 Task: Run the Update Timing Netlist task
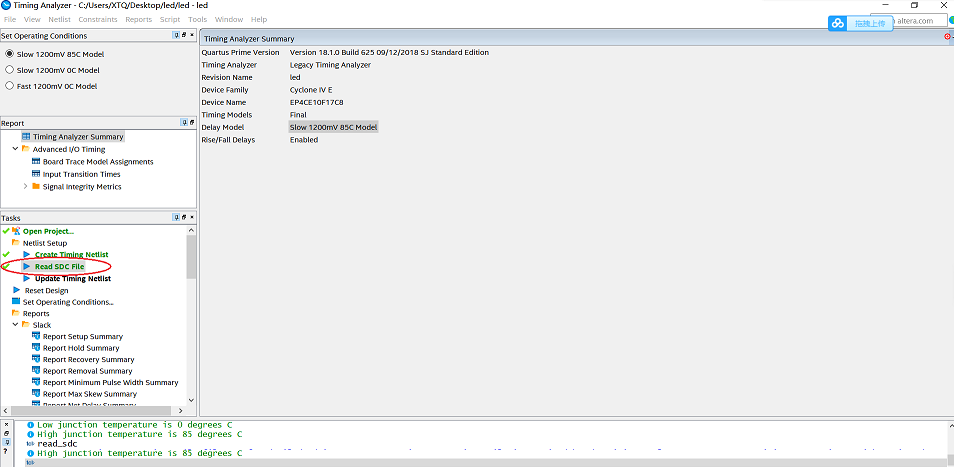coord(73,278)
